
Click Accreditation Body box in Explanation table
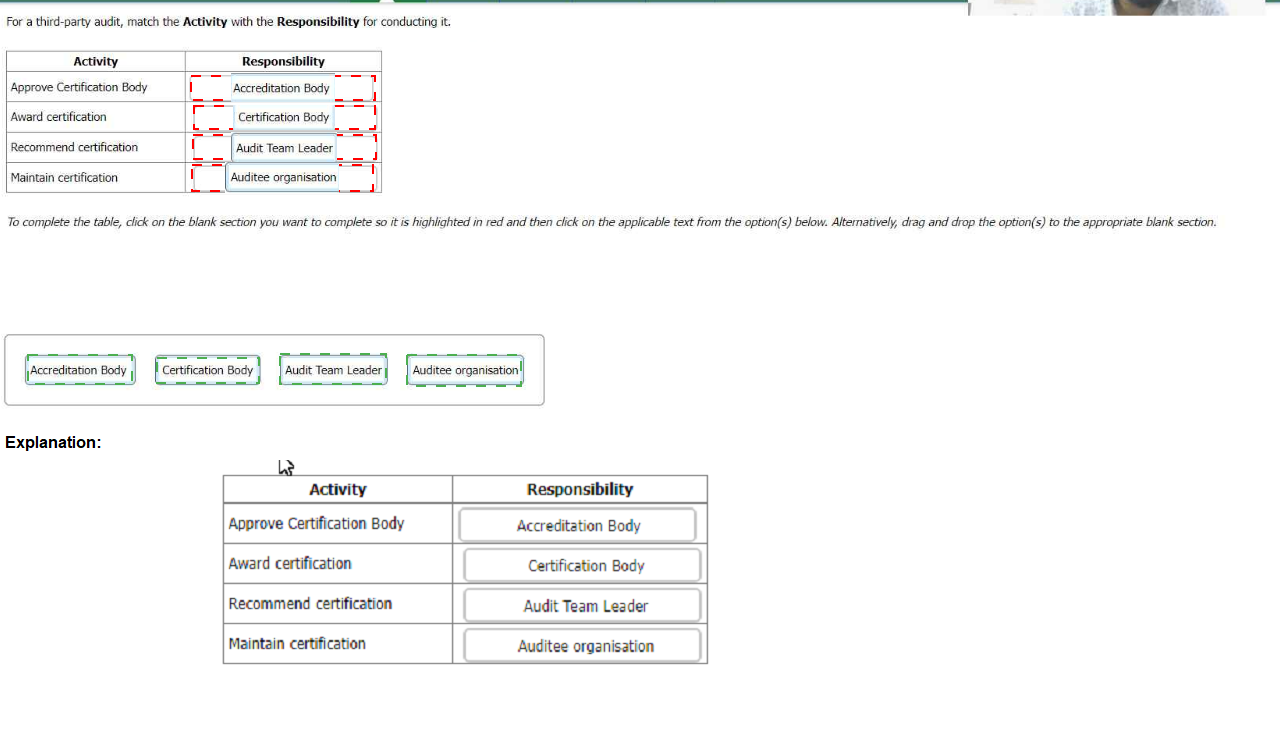tap(578, 526)
